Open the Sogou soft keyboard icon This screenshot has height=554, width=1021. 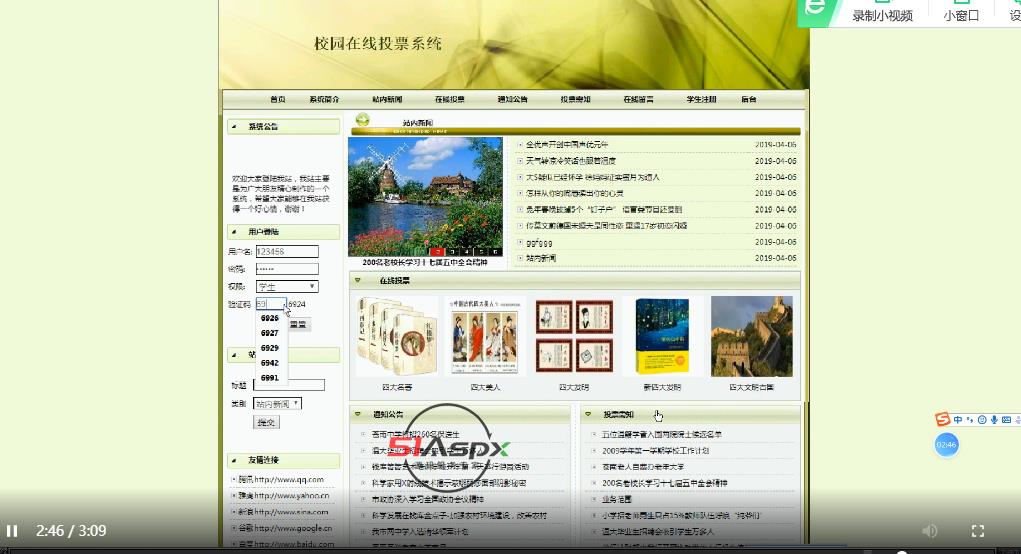pos(1006,420)
